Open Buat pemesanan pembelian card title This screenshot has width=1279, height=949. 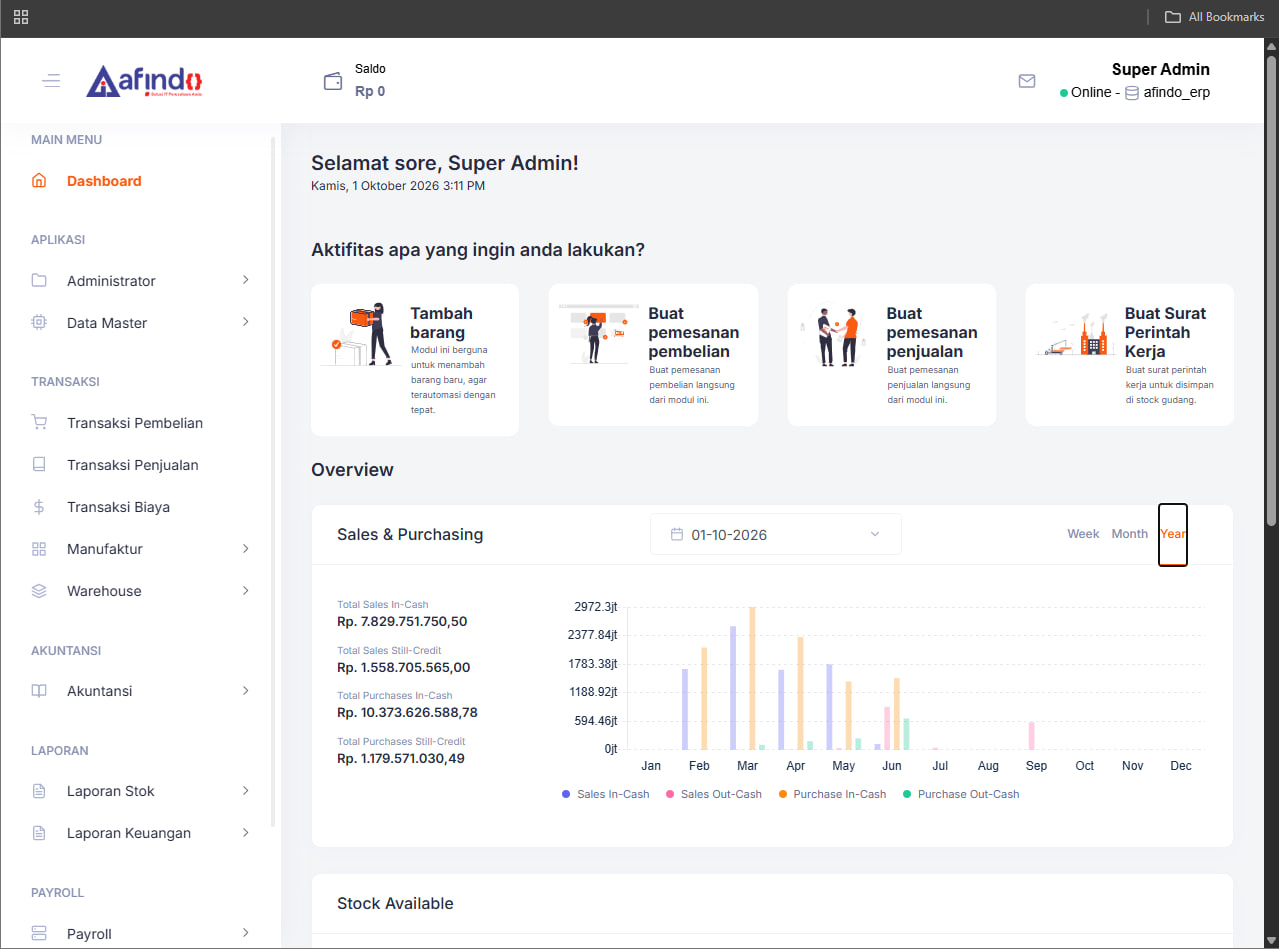[x=694, y=332]
